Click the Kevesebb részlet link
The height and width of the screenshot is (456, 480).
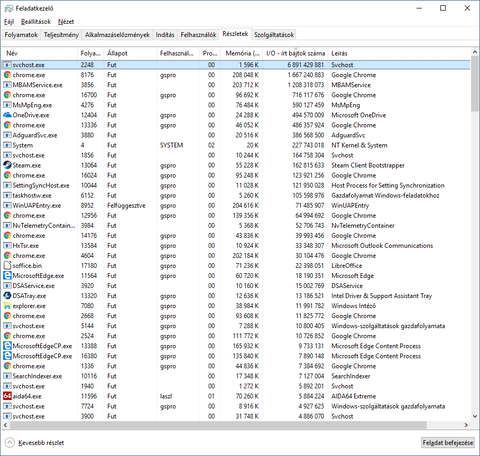41,443
